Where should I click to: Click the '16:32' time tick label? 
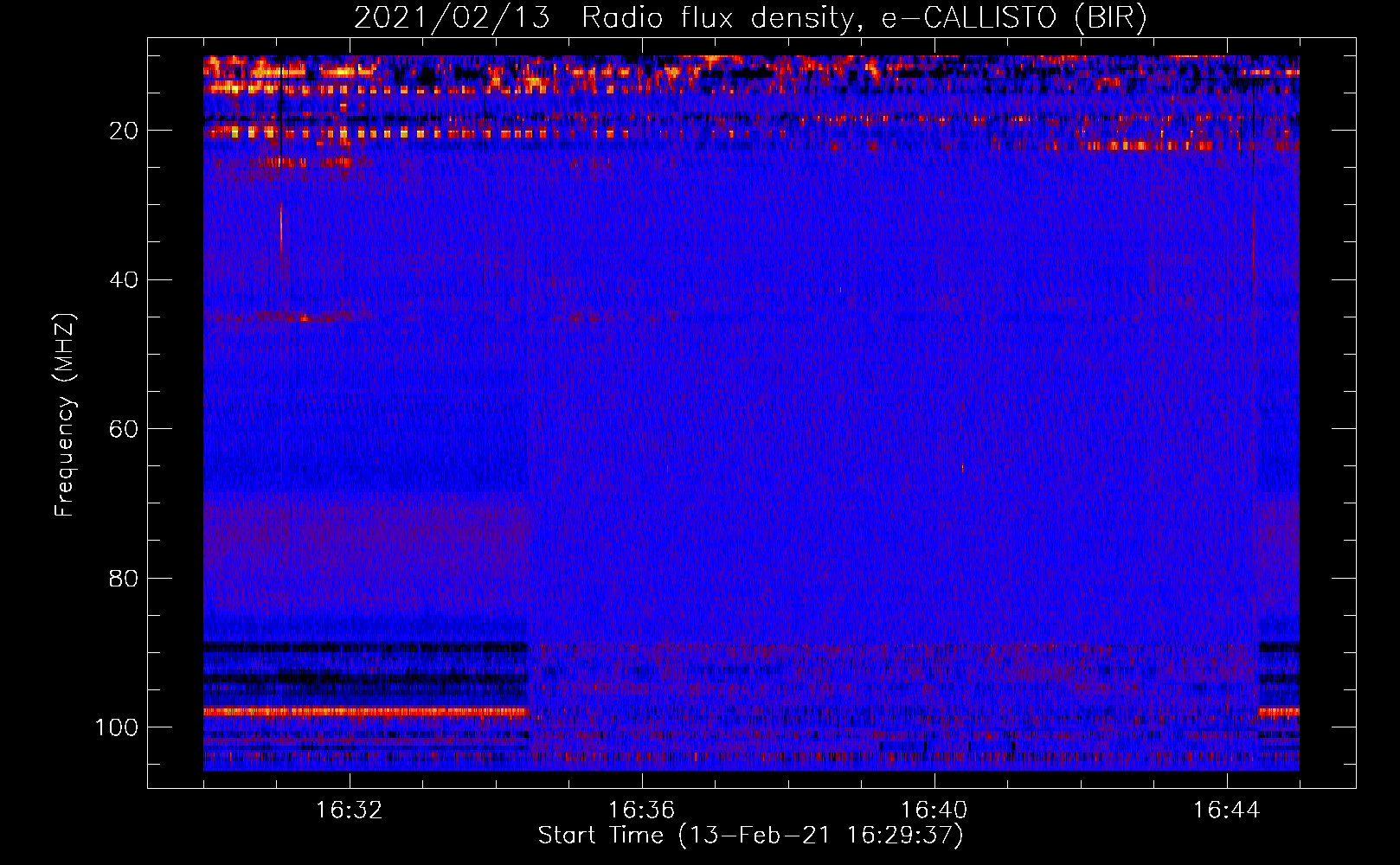pyautogui.click(x=350, y=811)
